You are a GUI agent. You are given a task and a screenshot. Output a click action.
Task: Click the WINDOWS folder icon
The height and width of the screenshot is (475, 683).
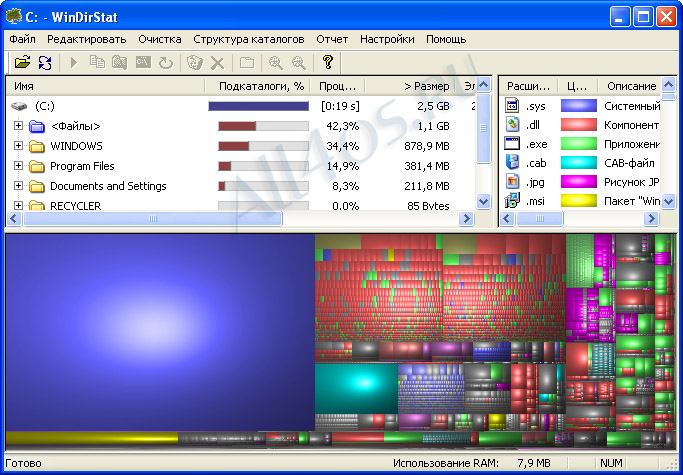37,146
